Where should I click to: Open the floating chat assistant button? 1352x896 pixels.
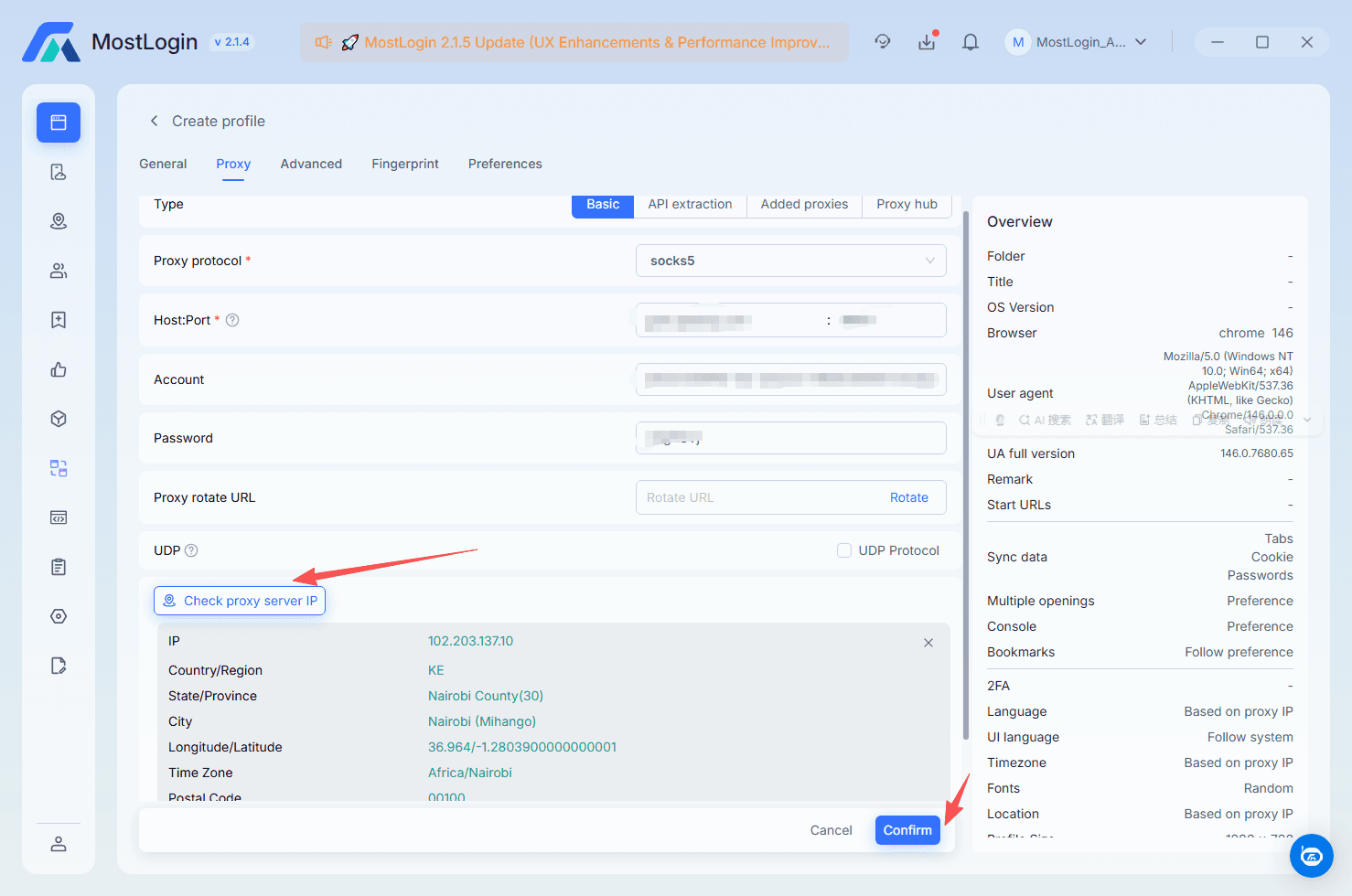tap(1312, 856)
